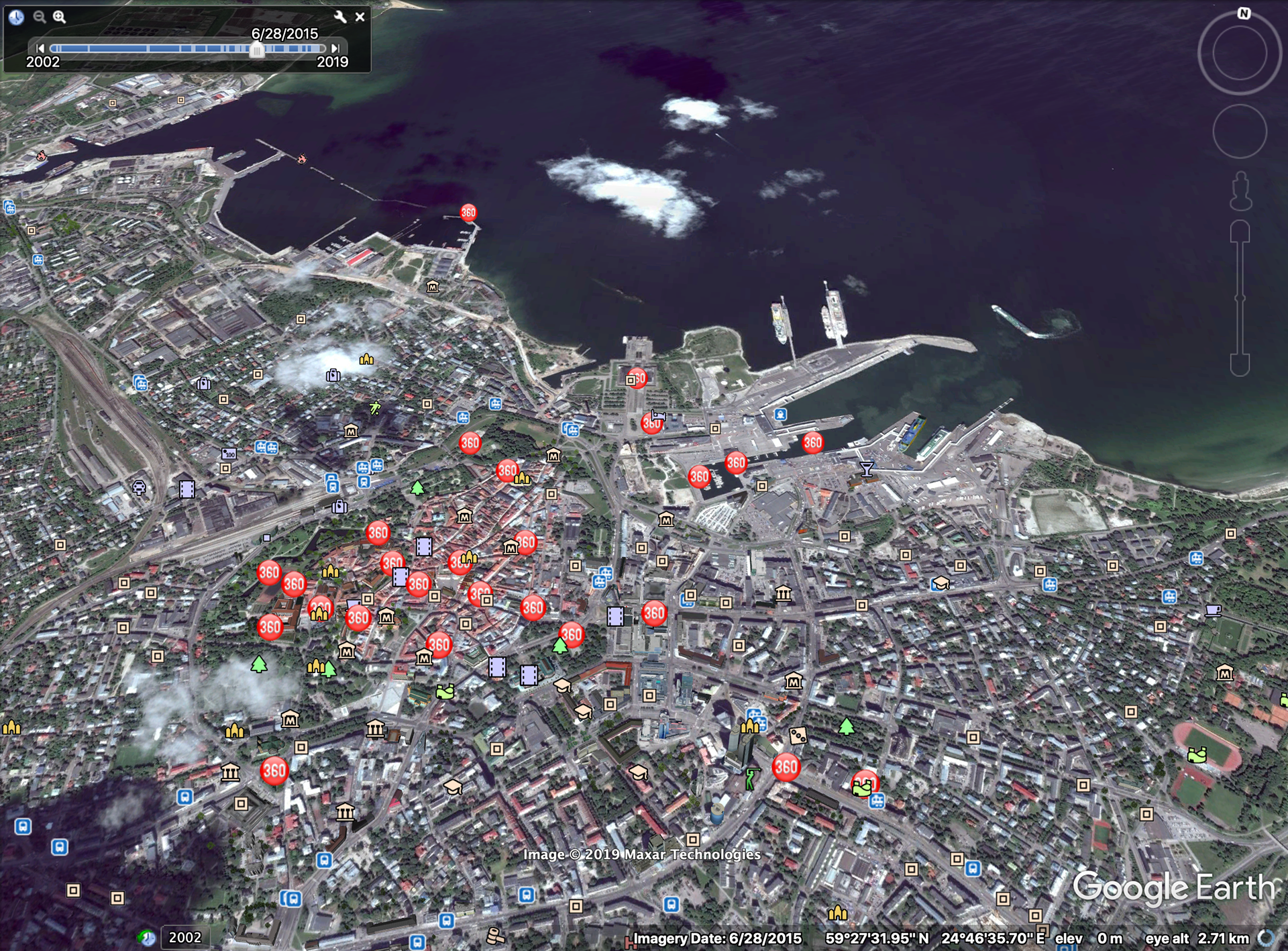The image size is (1288, 951).
Task: Click the clock icon in time slider panel
Action: (16, 17)
